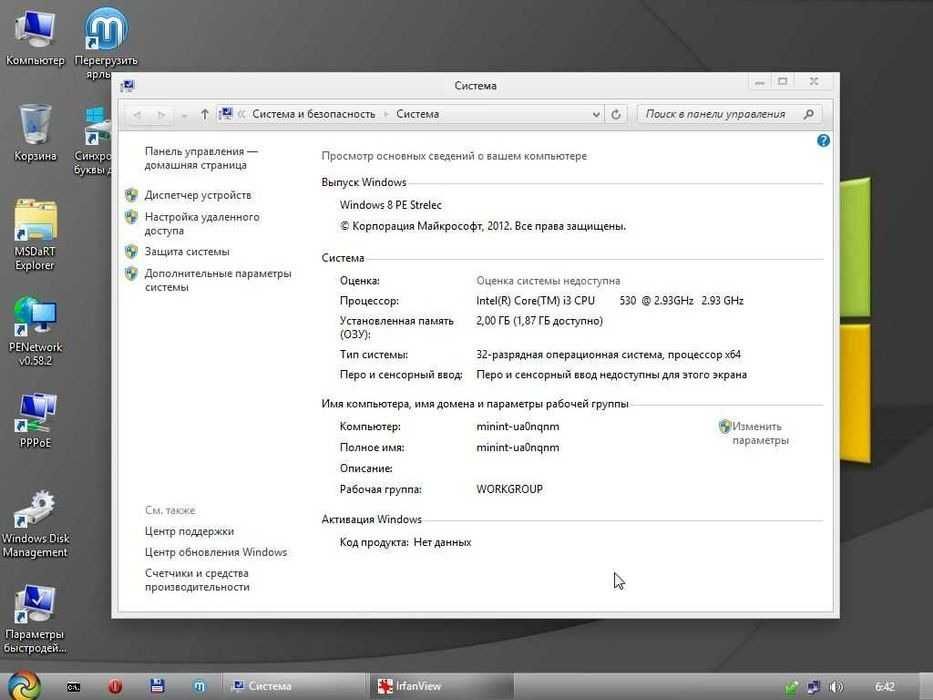
Task: Select the PPPoE desktop shortcut
Action: (35, 420)
